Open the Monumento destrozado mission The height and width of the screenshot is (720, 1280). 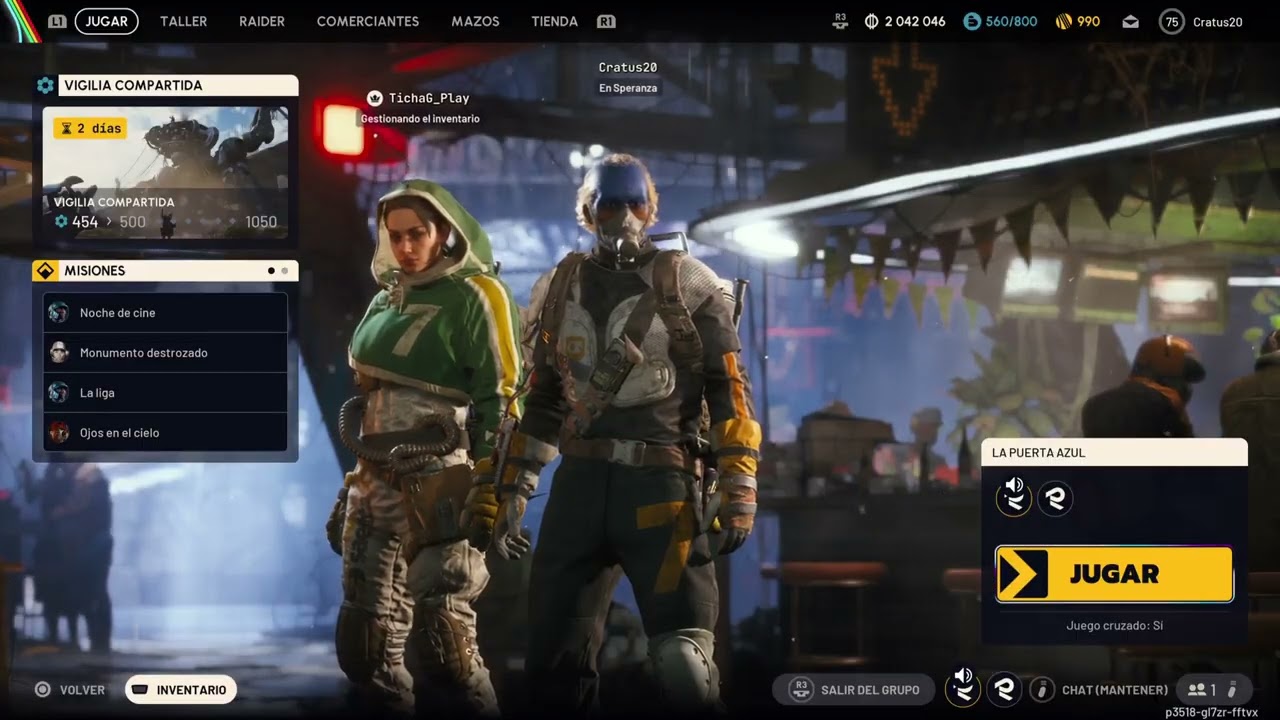[165, 353]
